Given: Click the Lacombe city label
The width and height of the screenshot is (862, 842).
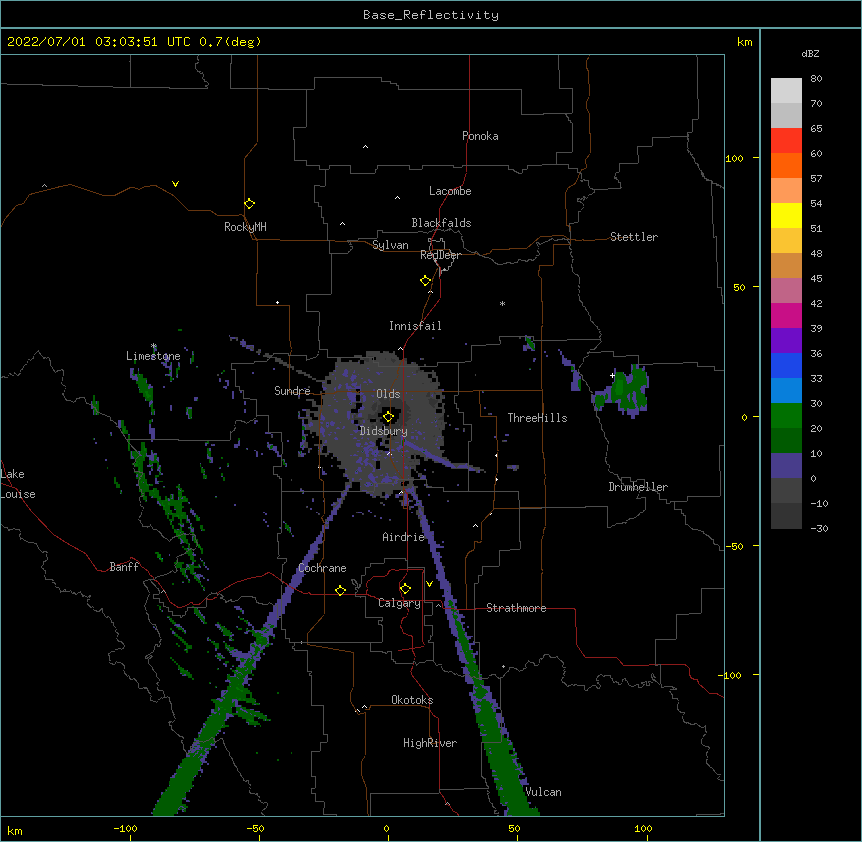Looking at the screenshot, I should 450,191.
